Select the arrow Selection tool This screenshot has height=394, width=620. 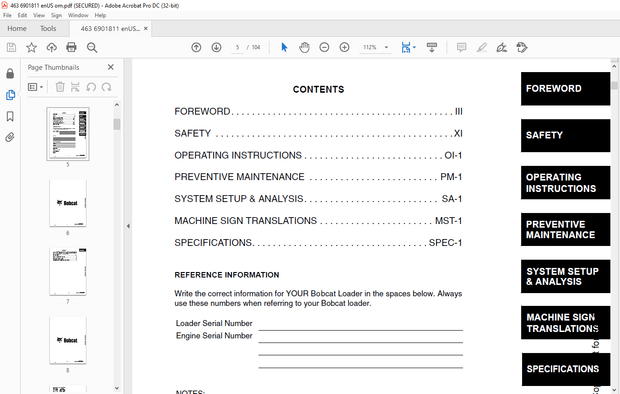click(x=284, y=47)
